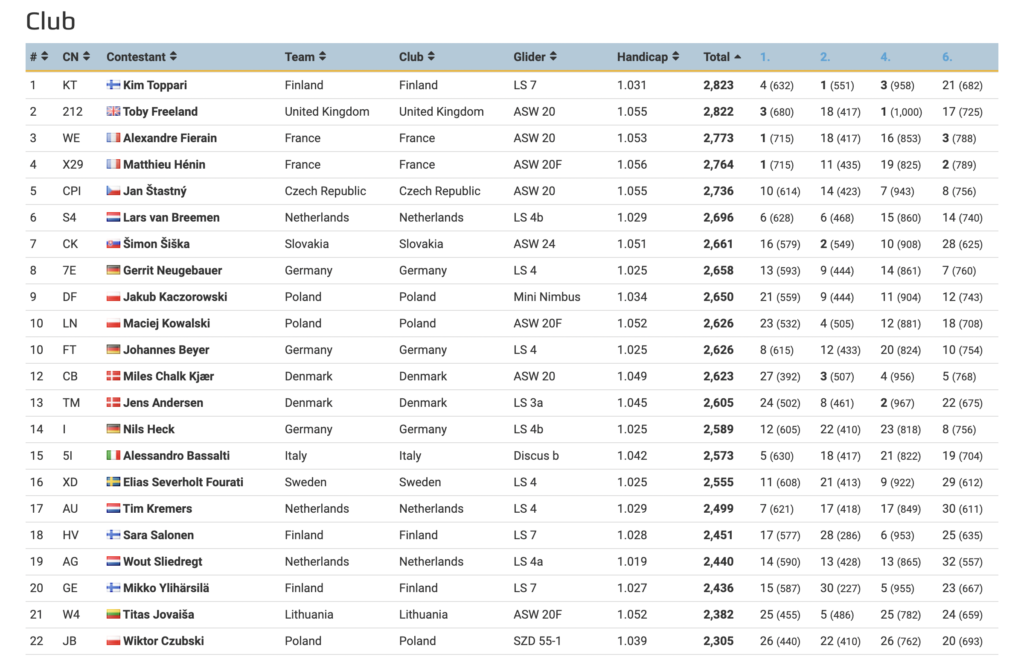This screenshot has width=1024, height=660.
Task: Sort table by rank number arrows
Action: (44, 57)
